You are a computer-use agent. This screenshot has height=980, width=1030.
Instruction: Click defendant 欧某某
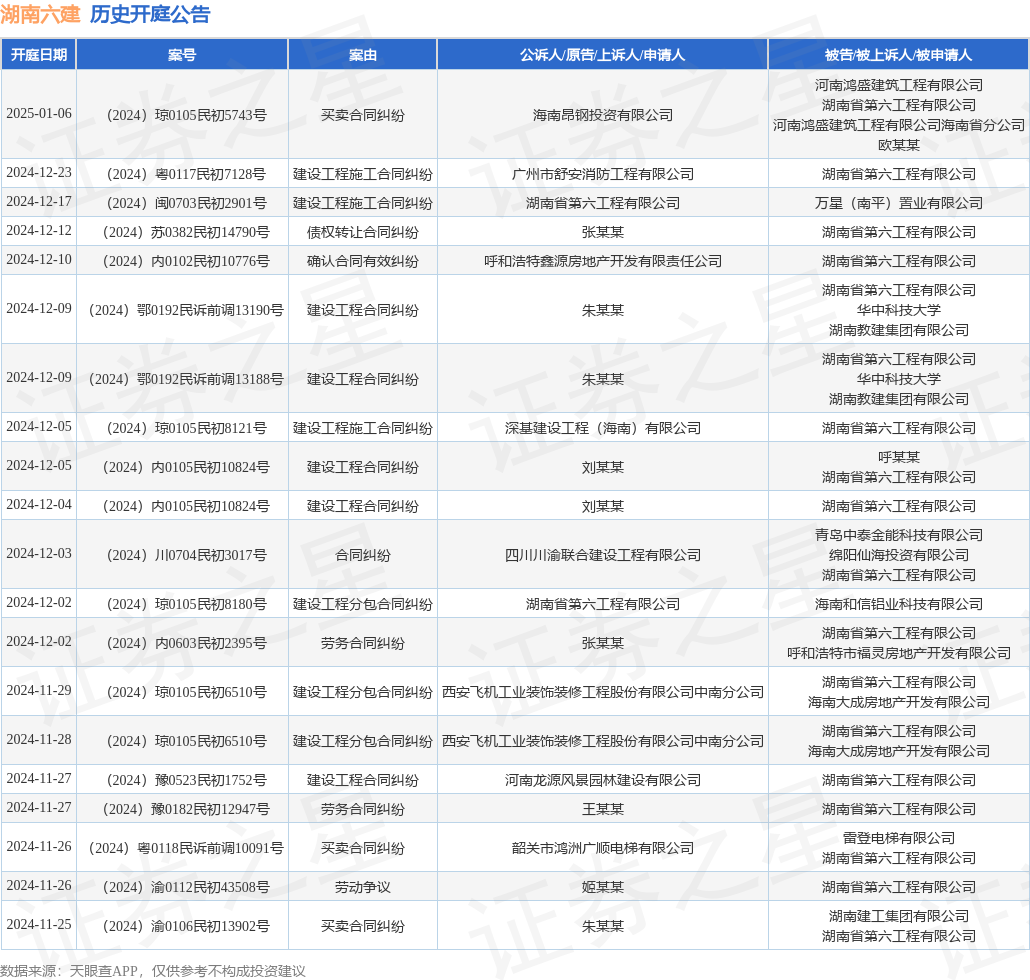click(899, 145)
